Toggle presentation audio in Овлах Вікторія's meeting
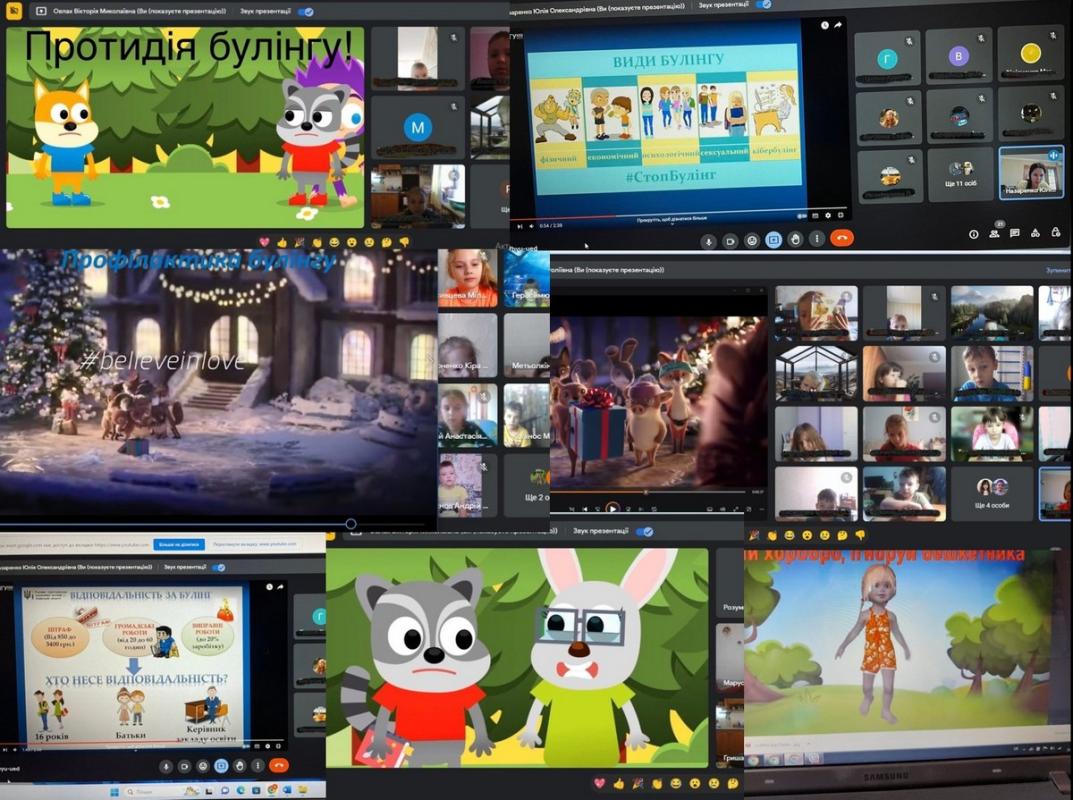This screenshot has width=1073, height=800. click(x=306, y=12)
